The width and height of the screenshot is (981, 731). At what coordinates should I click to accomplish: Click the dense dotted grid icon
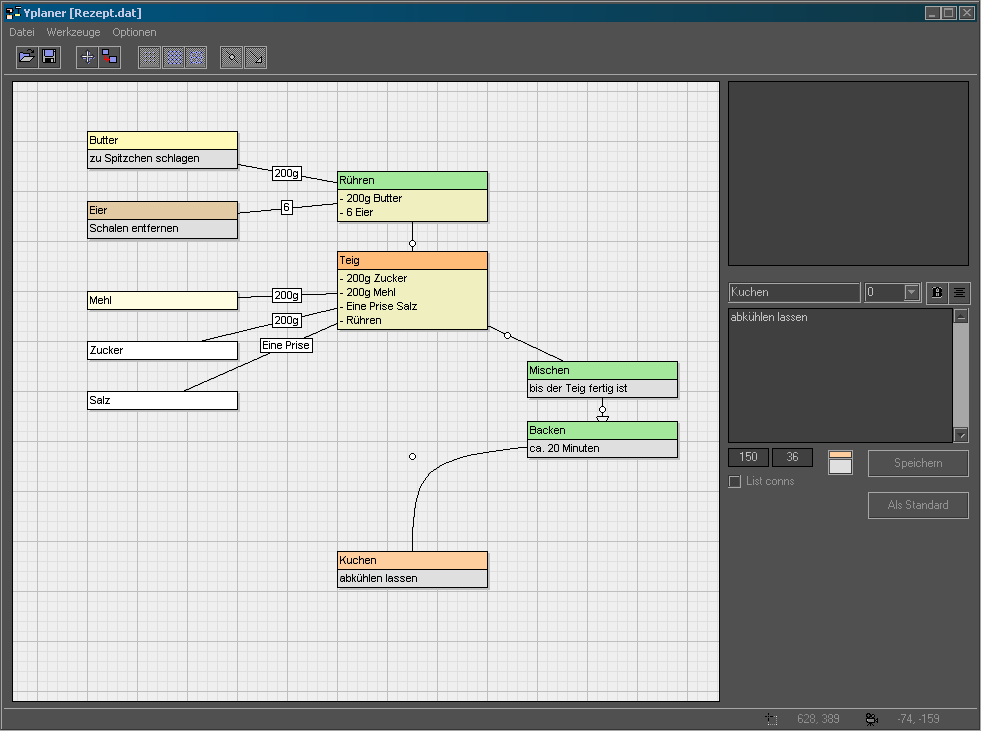(x=173, y=57)
